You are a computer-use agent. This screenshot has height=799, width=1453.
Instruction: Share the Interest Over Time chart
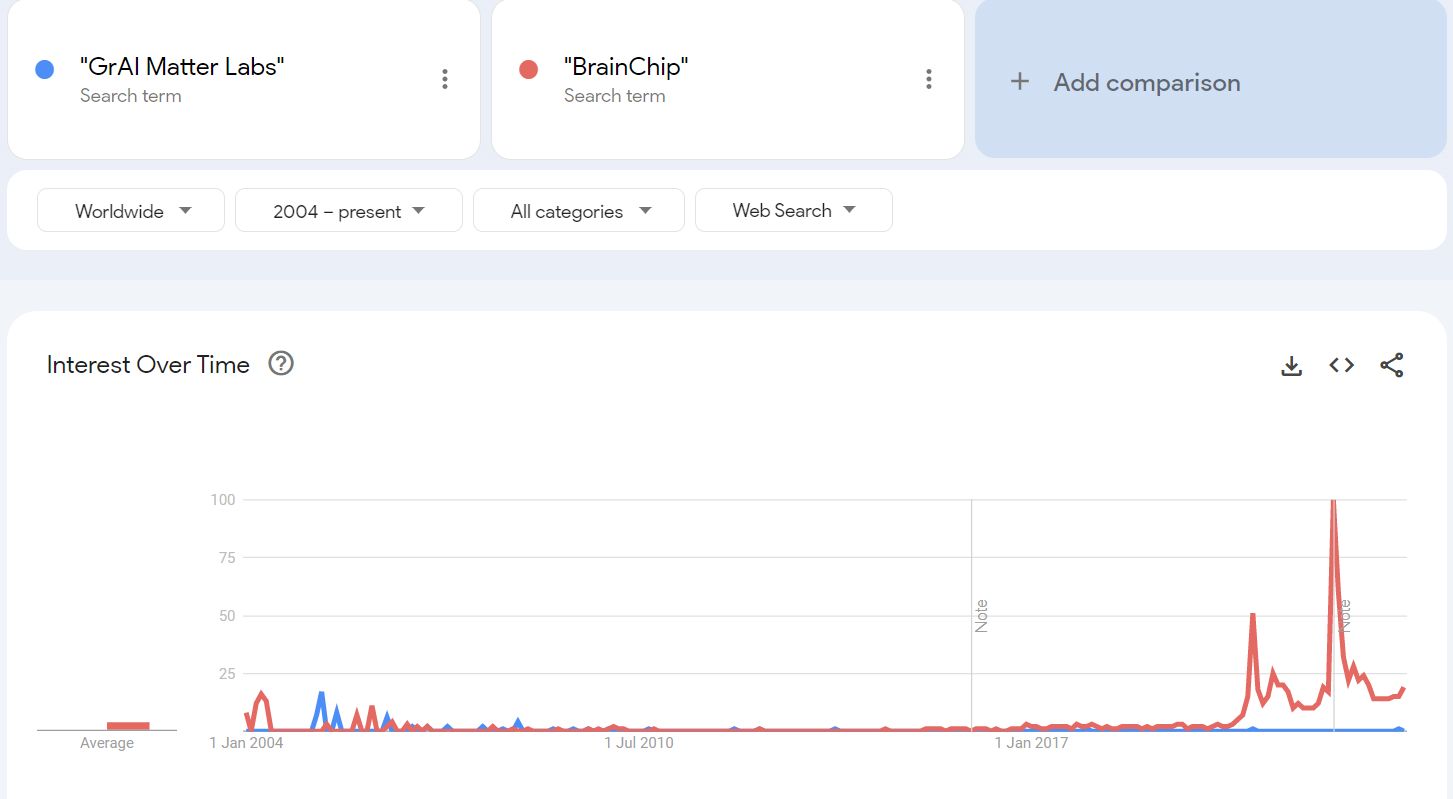(x=1392, y=366)
